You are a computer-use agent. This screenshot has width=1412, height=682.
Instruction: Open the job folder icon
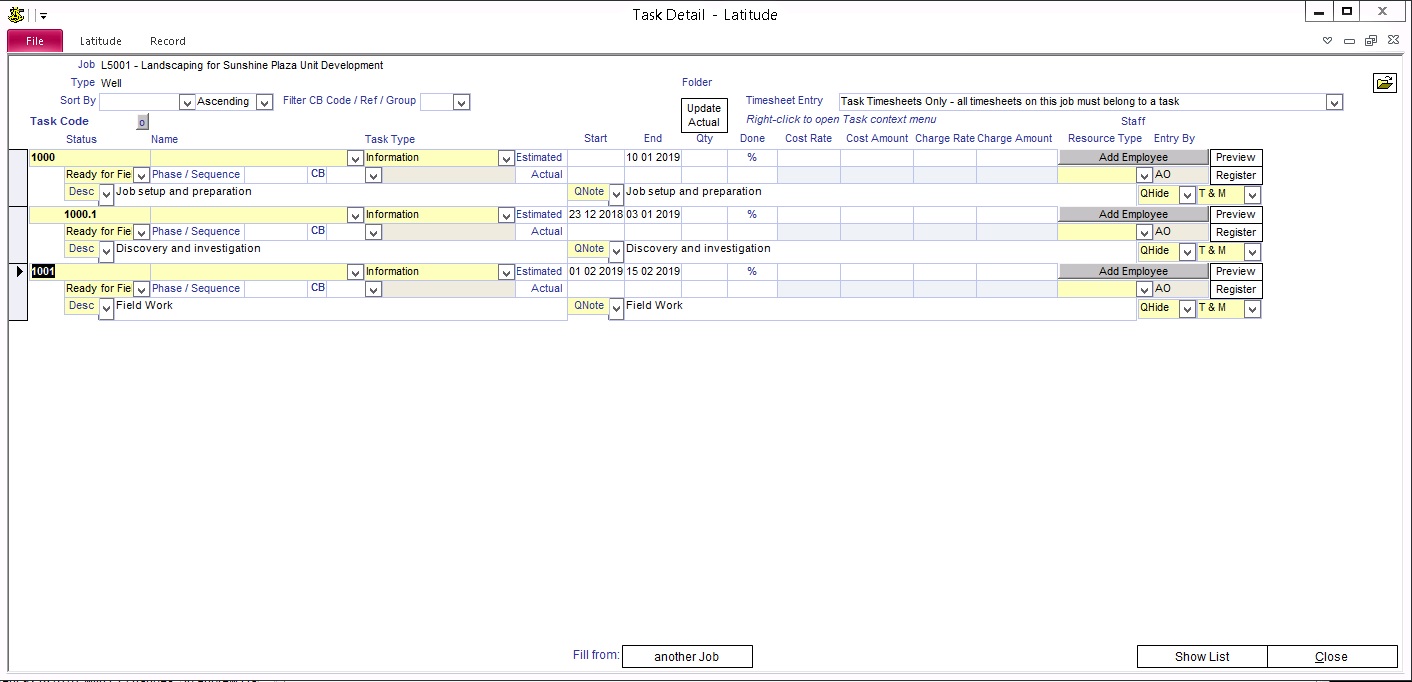click(x=1384, y=83)
